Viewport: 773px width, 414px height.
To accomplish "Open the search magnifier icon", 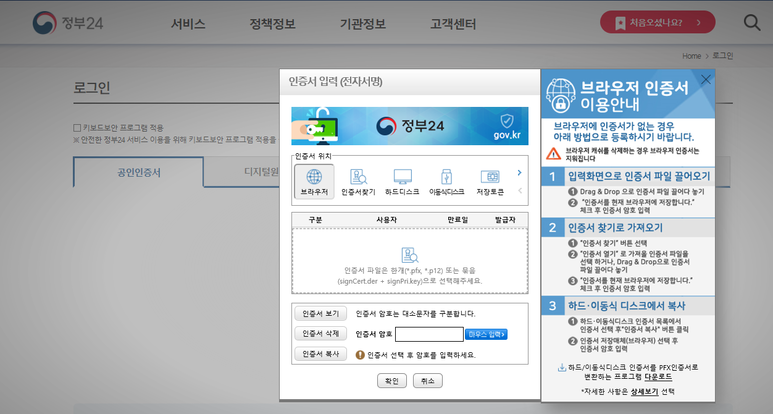I will [x=752, y=23].
